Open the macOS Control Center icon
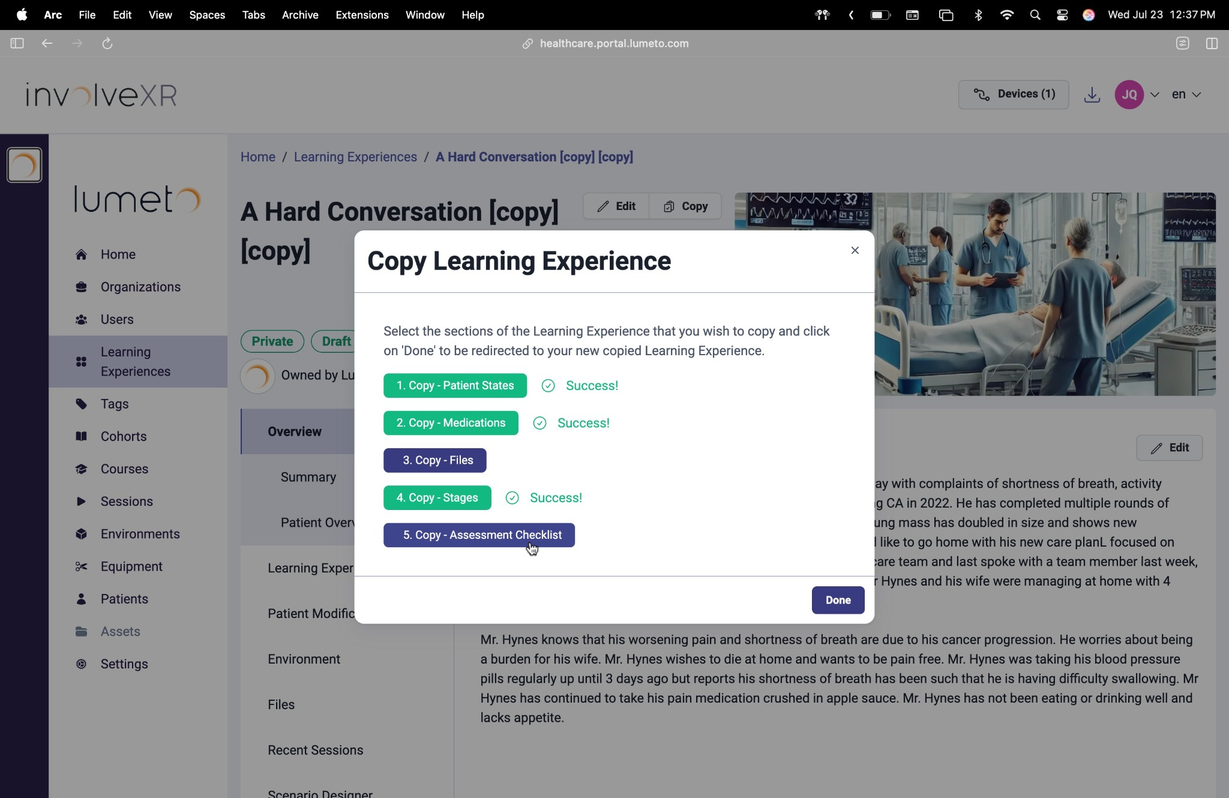This screenshot has height=798, width=1229. [x=1062, y=15]
